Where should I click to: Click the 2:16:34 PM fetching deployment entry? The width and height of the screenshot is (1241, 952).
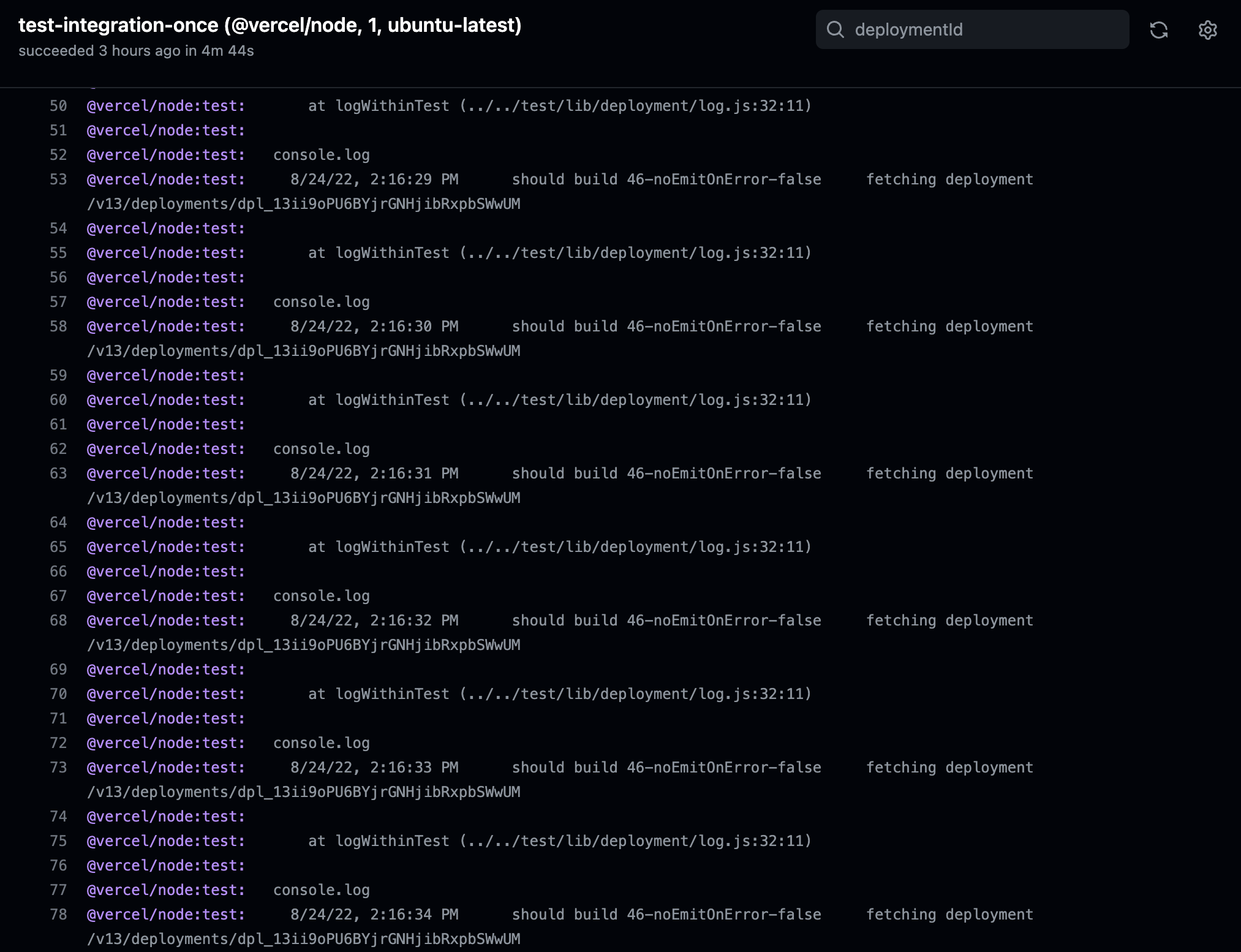point(662,915)
